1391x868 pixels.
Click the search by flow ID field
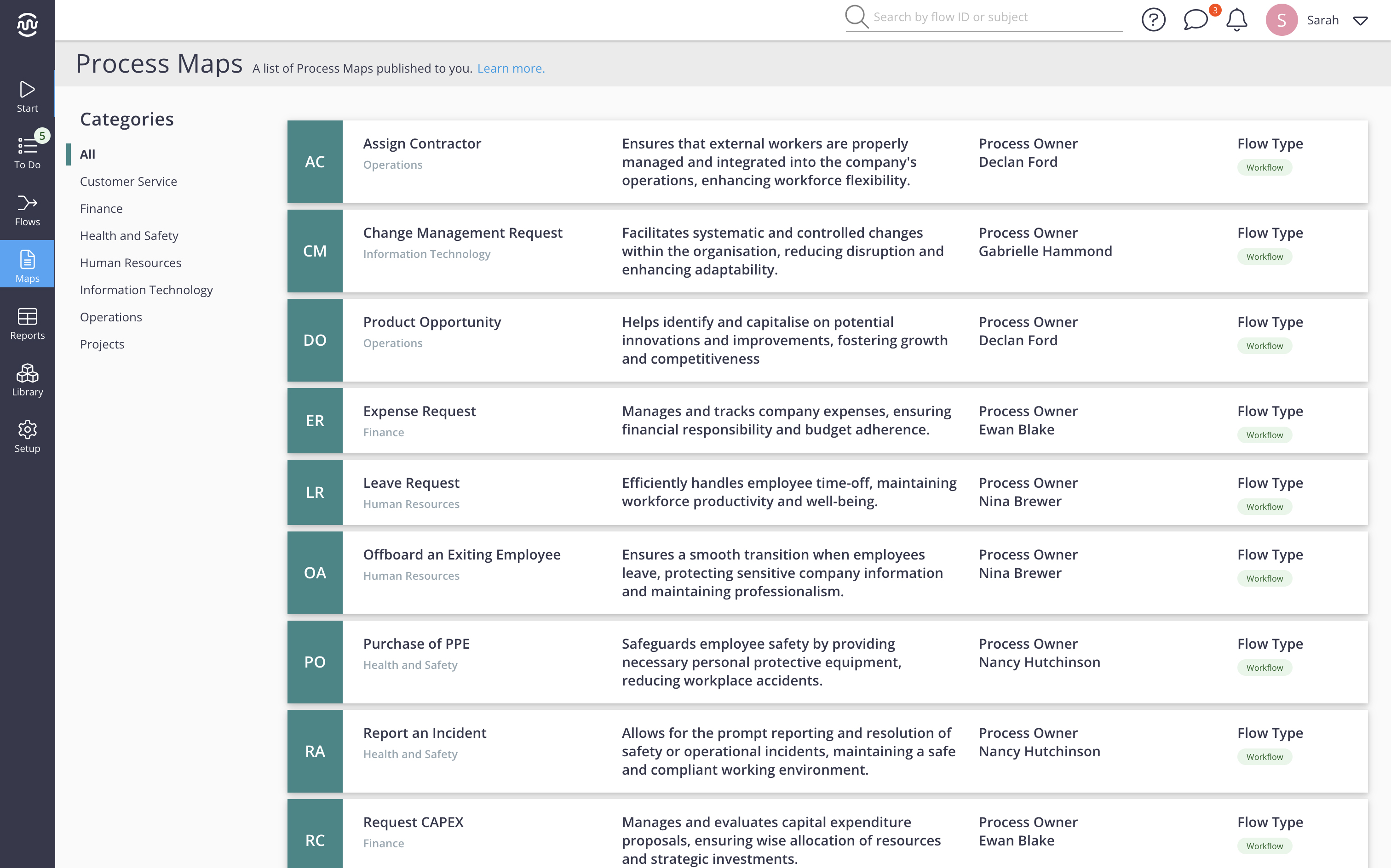996,17
